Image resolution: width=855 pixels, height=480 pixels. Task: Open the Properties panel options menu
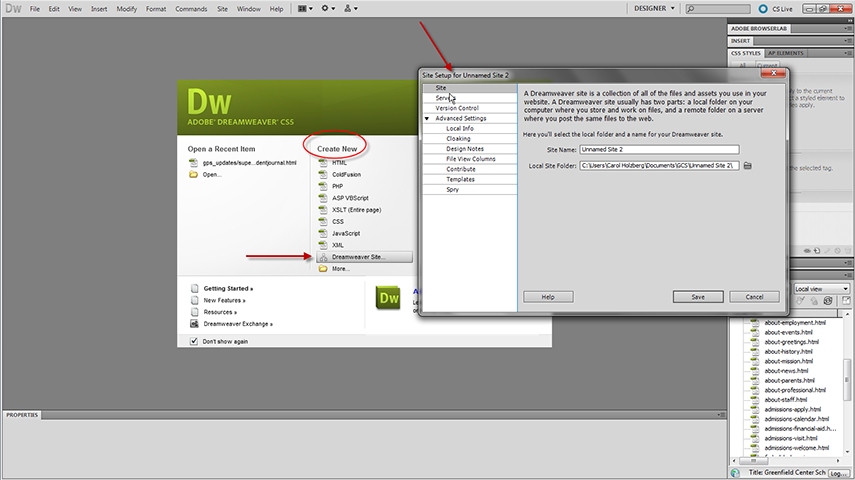(721, 415)
